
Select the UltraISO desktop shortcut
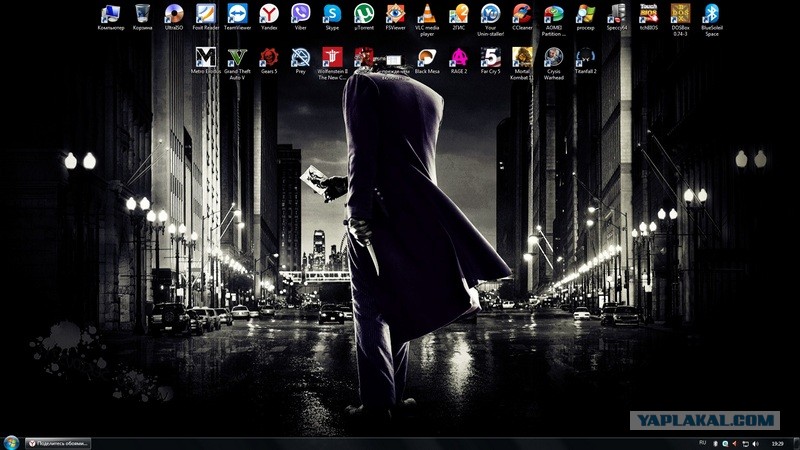[174, 17]
